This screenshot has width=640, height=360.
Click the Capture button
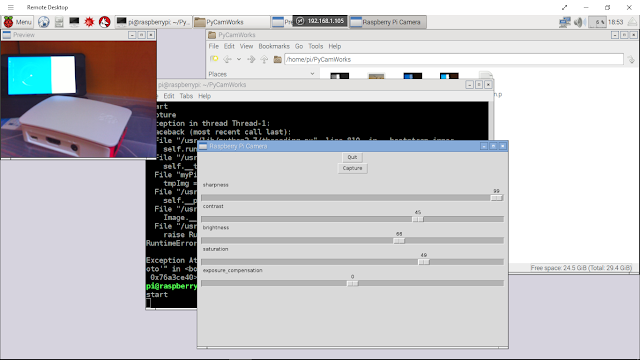[x=352, y=168]
